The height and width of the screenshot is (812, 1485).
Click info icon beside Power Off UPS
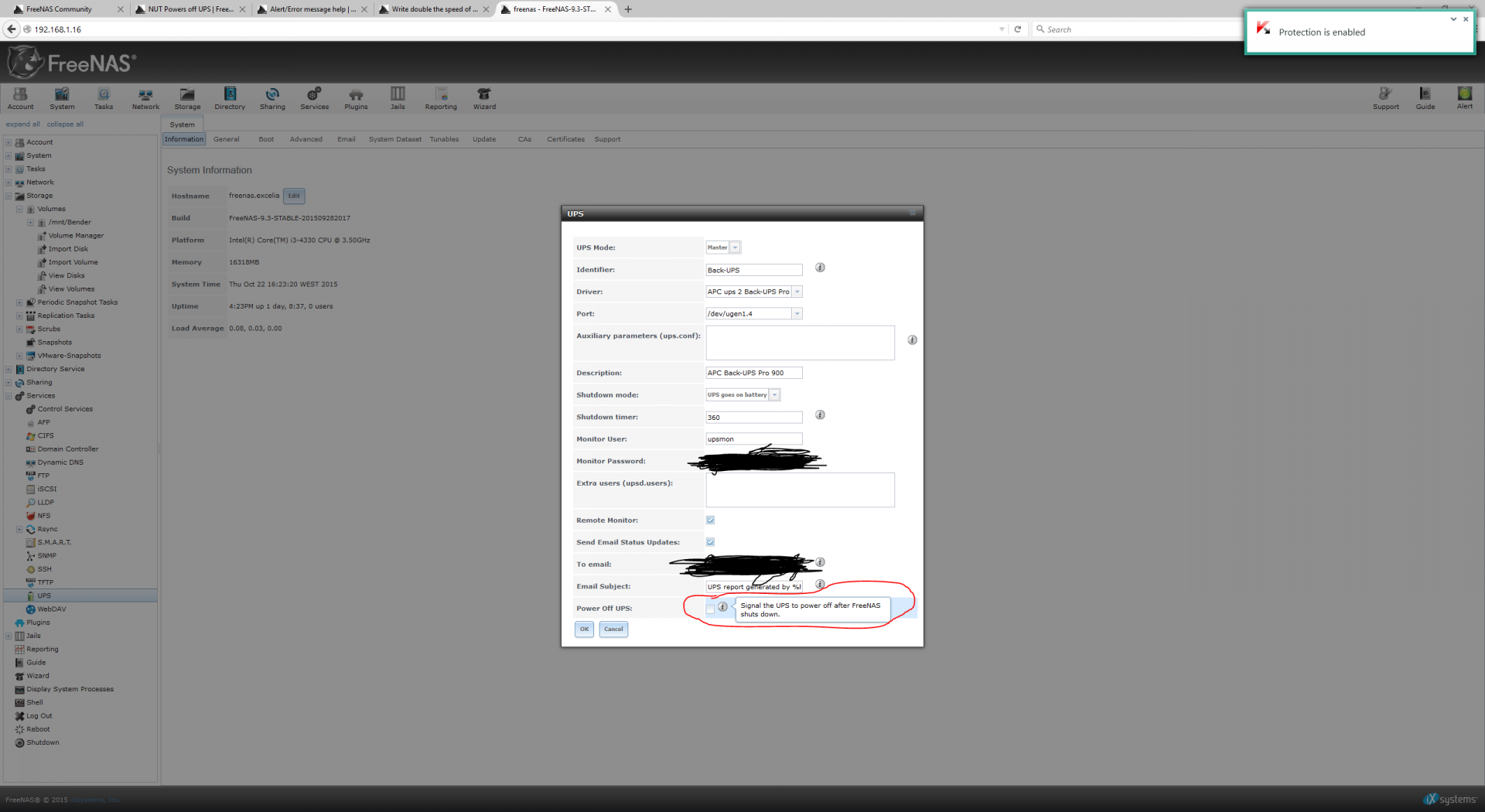click(722, 607)
